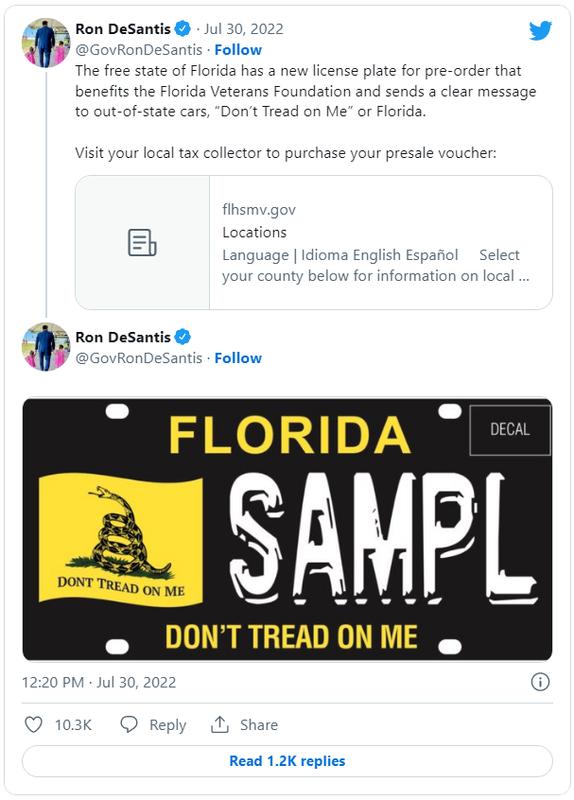Click the share upload arrow icon

pyautogui.click(x=219, y=724)
